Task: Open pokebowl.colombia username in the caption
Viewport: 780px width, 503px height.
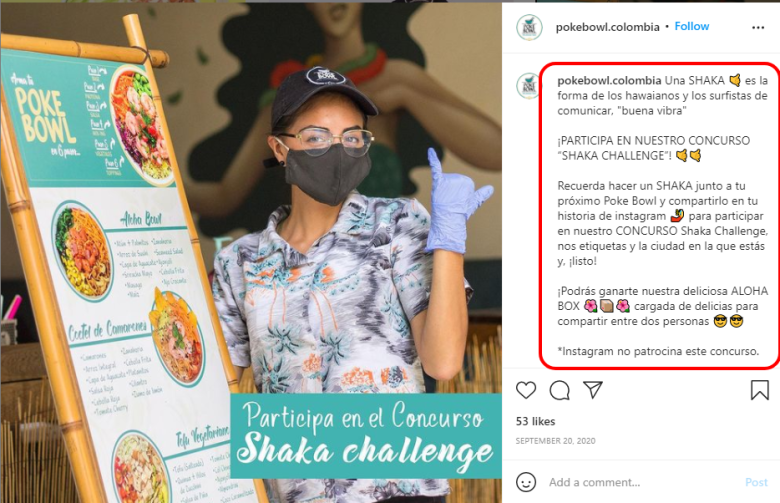Action: coord(609,80)
